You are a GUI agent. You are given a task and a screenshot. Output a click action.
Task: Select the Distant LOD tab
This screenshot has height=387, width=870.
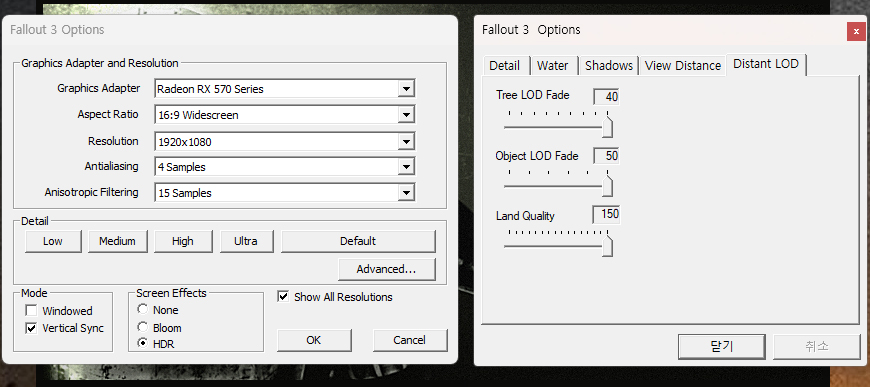[x=766, y=64]
